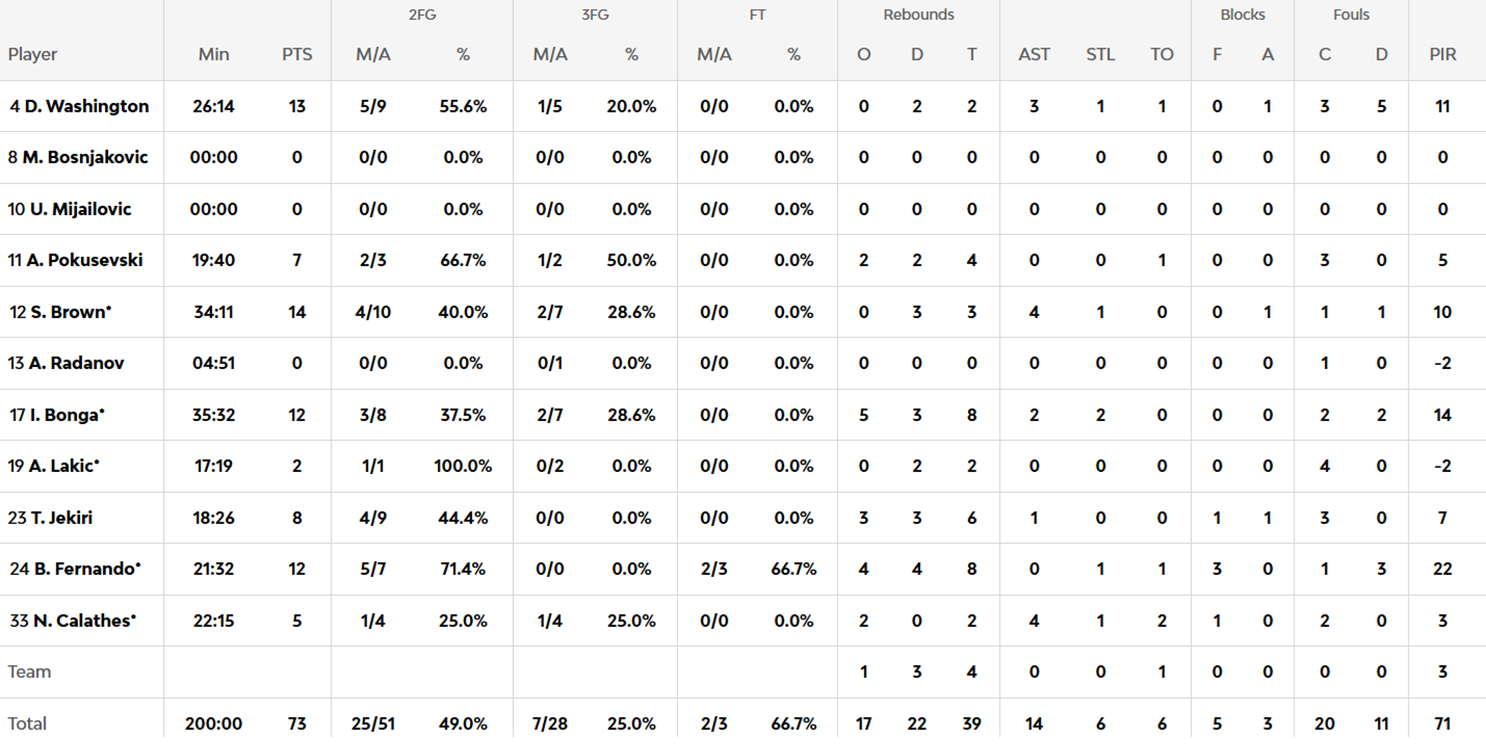Select A. Lakic in the table
This screenshot has height=744, width=1486.
62,466
